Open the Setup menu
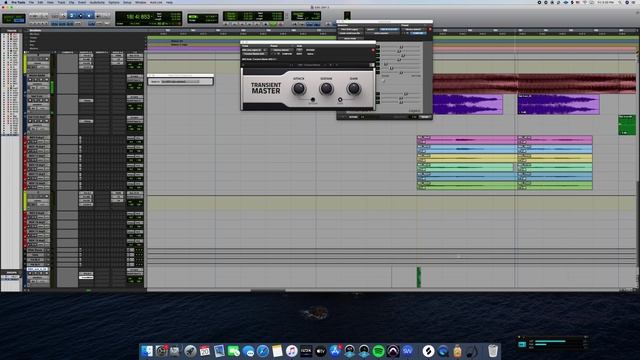 coord(127,2)
